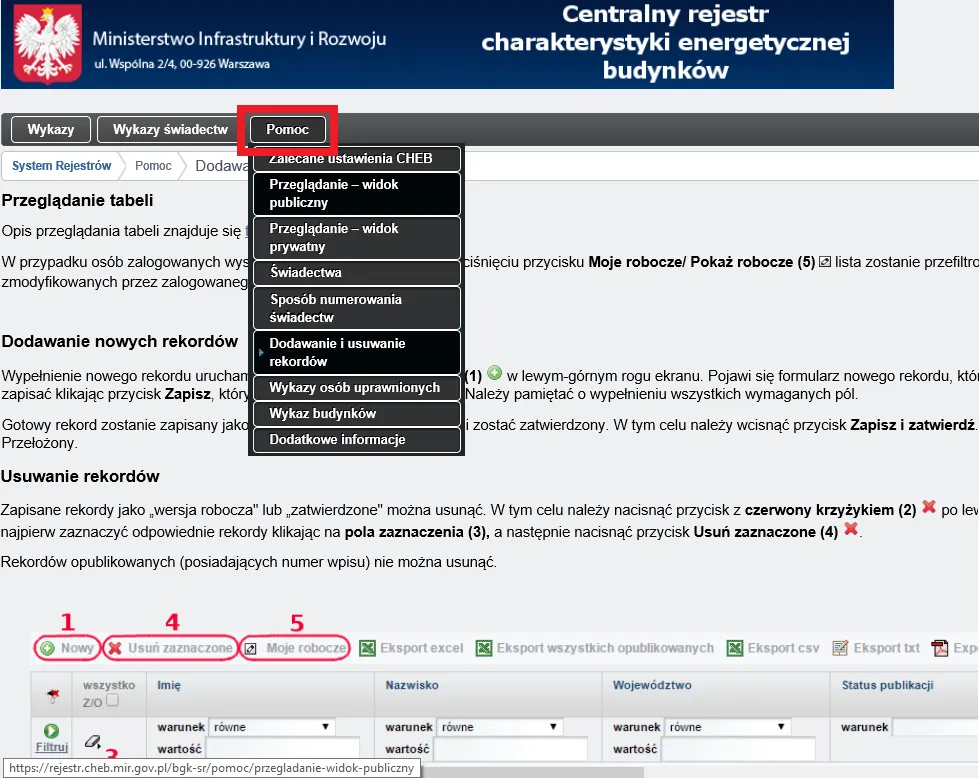The width and height of the screenshot is (979, 778).
Task: Click the Eksport txt notepad icon
Action: point(840,648)
